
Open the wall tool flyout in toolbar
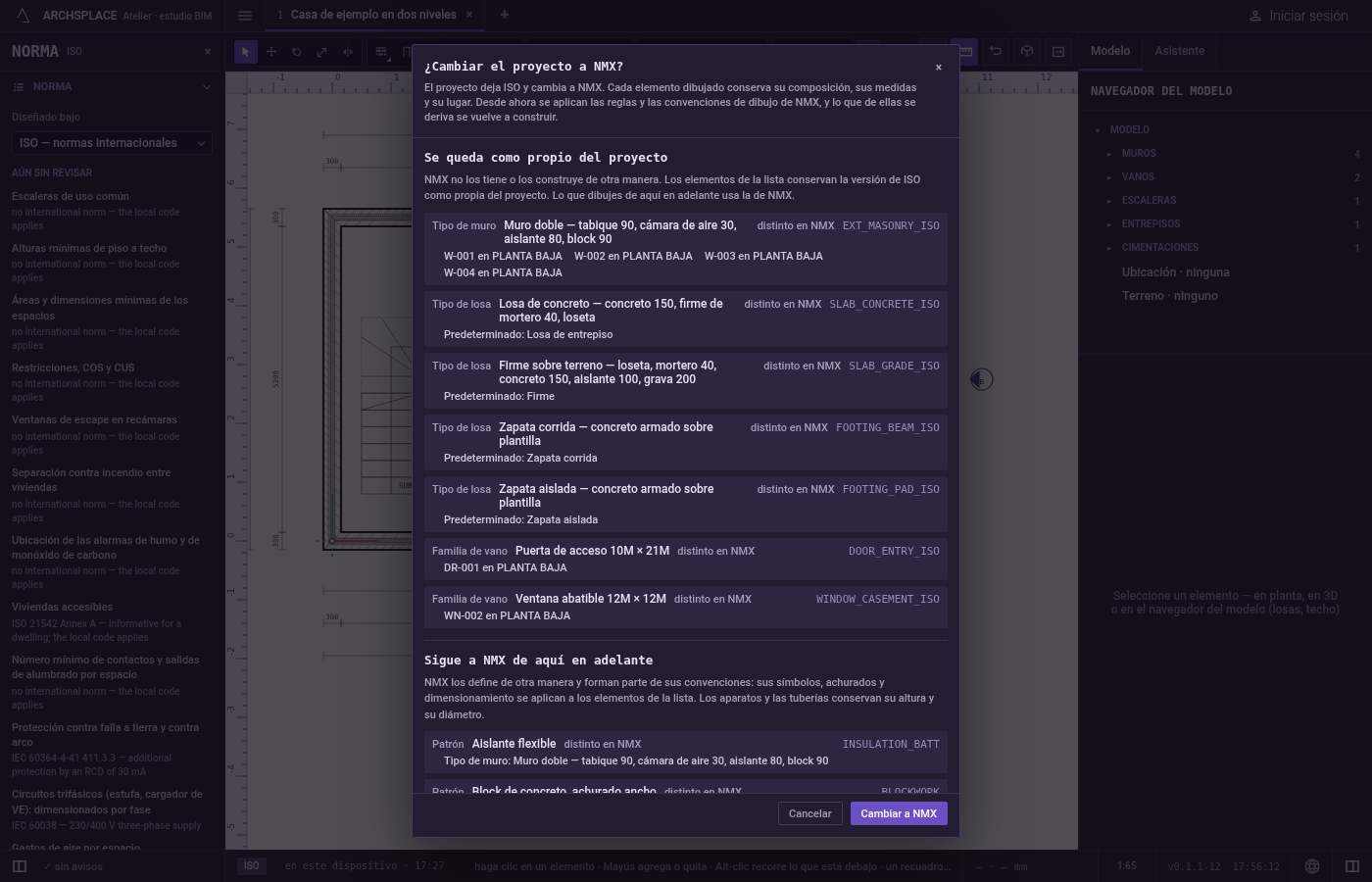381,52
